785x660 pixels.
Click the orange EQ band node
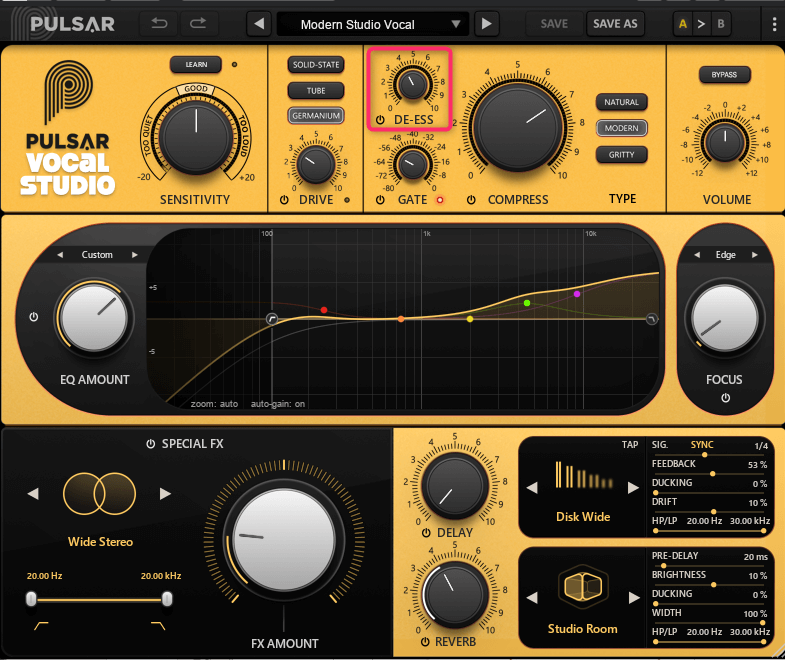401,319
